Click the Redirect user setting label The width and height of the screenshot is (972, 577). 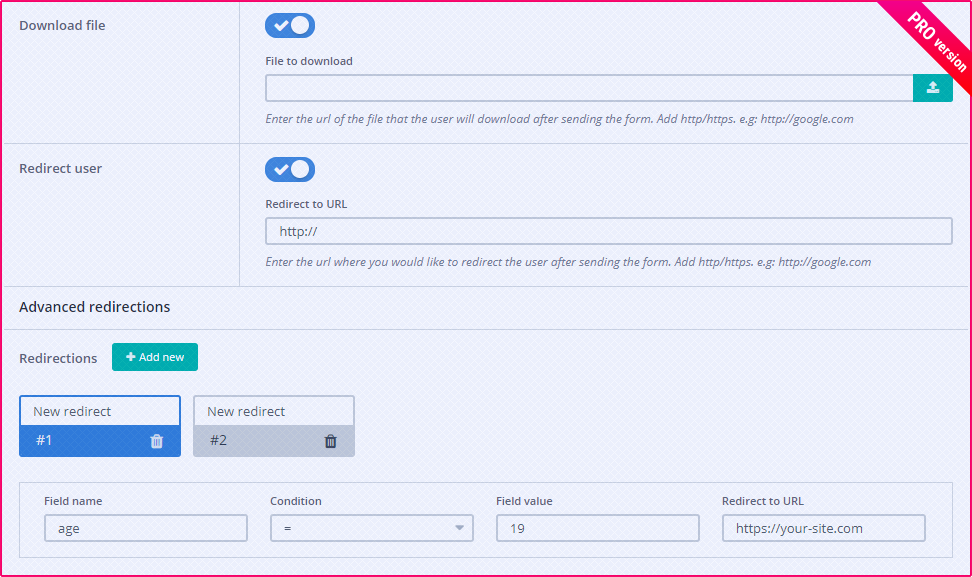pos(60,168)
